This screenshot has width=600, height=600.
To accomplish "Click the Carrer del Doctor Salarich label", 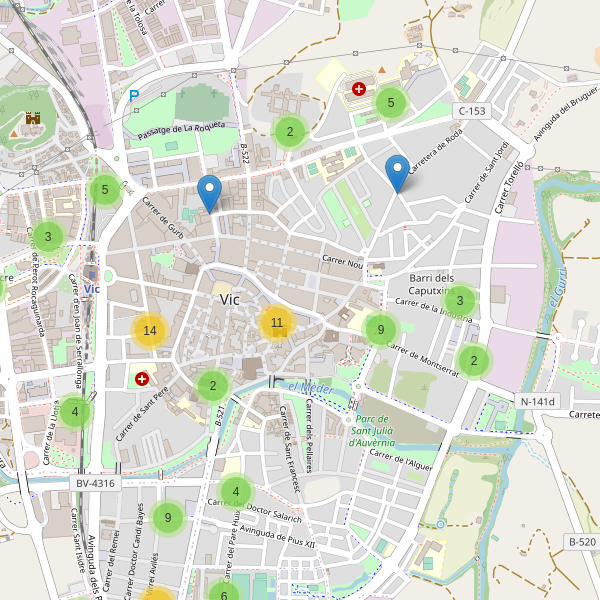I will tap(254, 510).
